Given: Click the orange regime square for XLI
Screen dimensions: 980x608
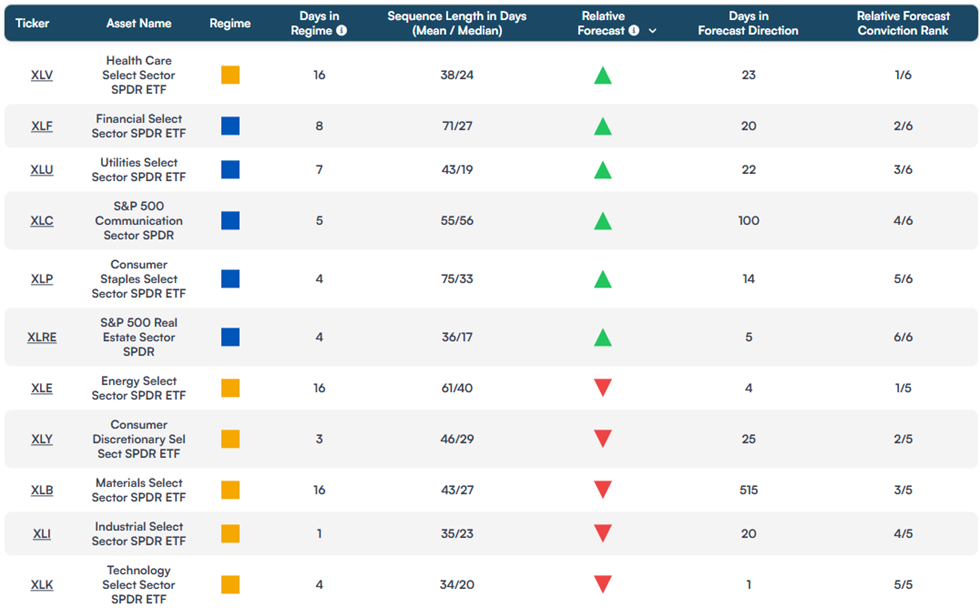Looking at the screenshot, I should (x=230, y=534).
